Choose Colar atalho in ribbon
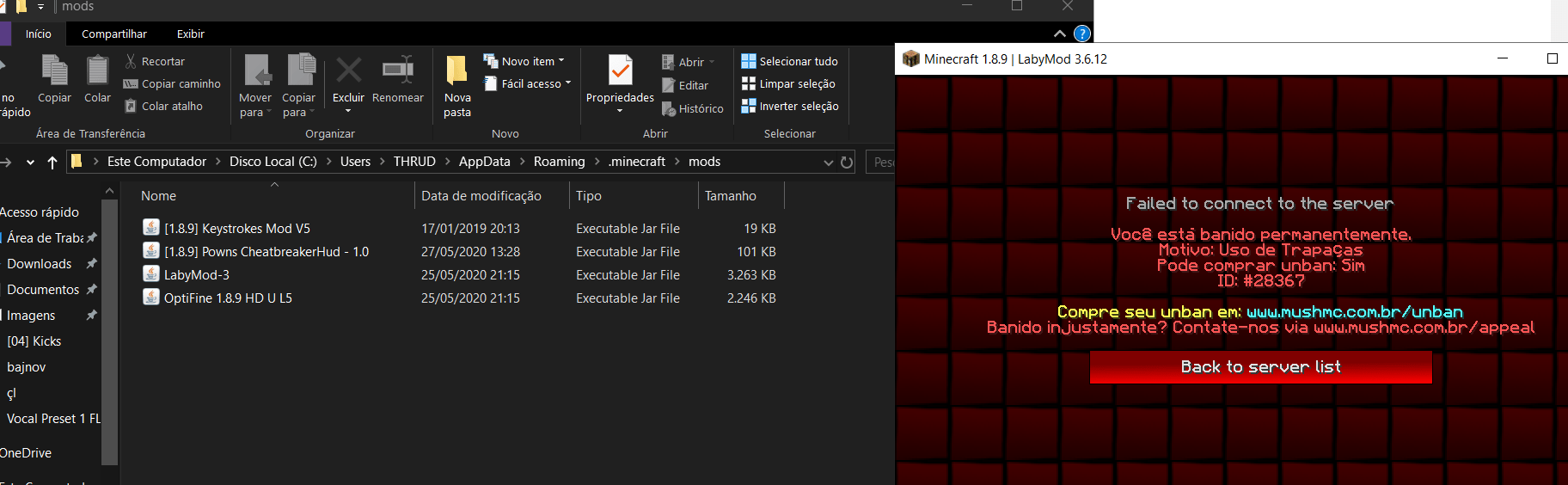 (164, 106)
